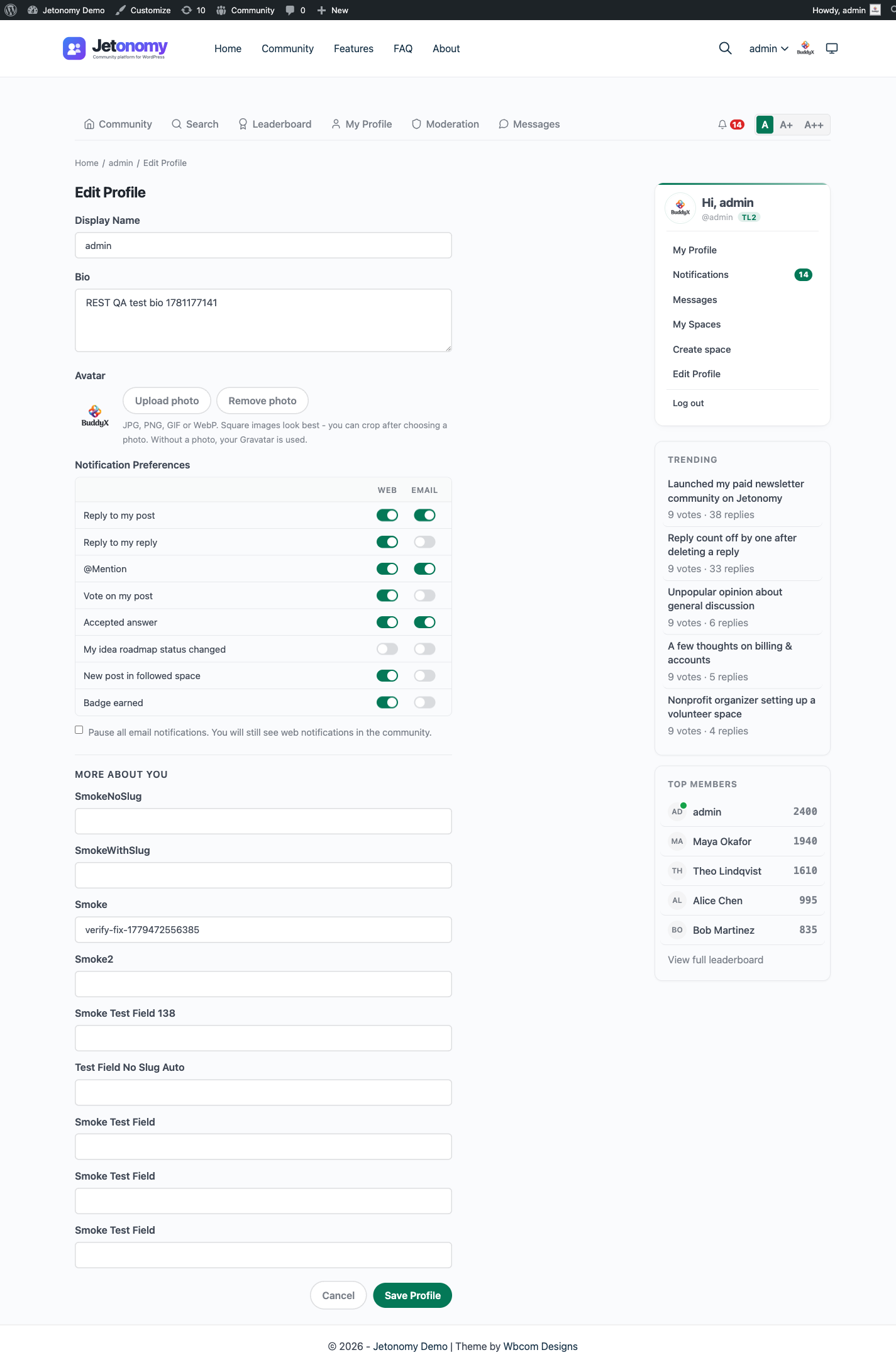The height and width of the screenshot is (1367, 896).
Task: Click the BuddyX avatar in header
Action: [x=805, y=48]
